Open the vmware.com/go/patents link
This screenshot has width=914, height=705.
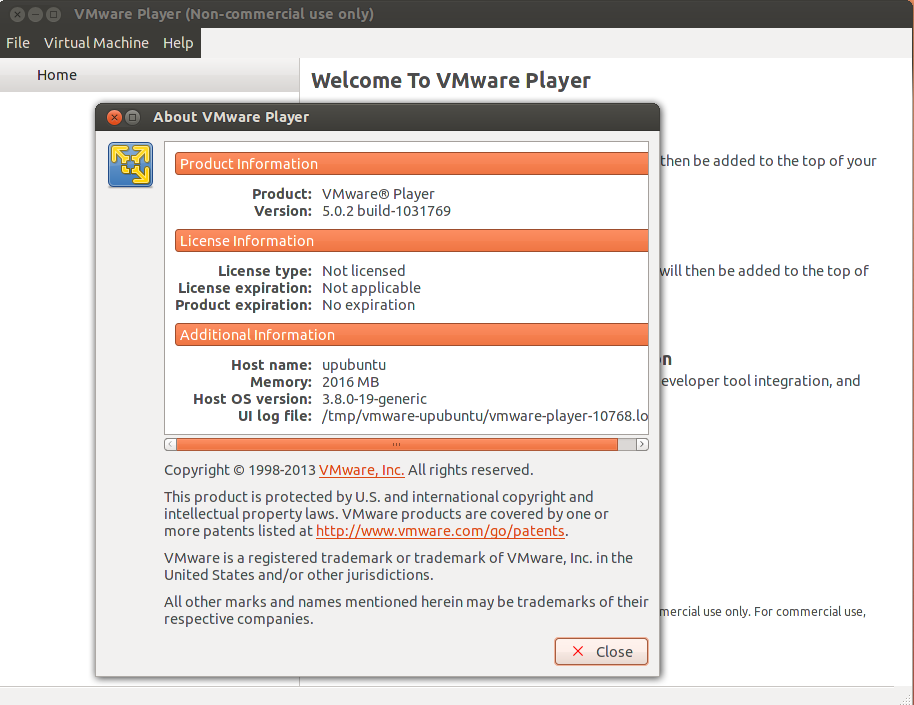pyautogui.click(x=440, y=531)
